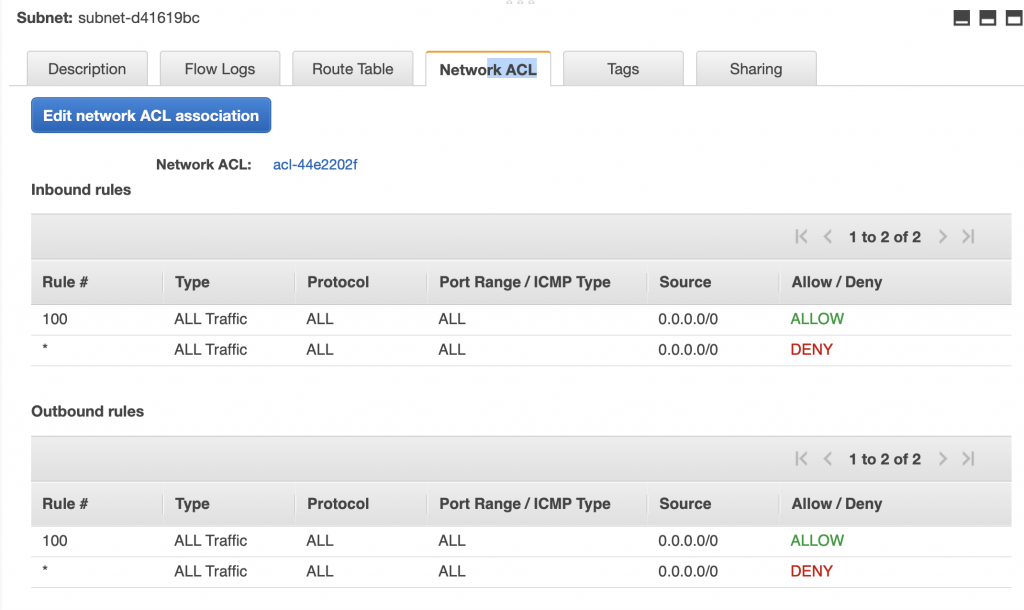Click the subnet-d41619bc subnet ID text
The image size is (1024, 610).
[139, 18]
